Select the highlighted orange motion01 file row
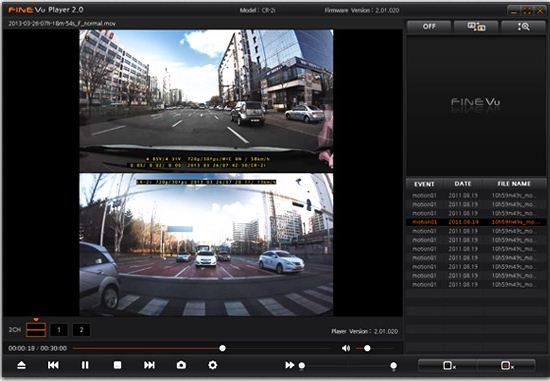Viewport: 550px width, 381px height. click(x=476, y=222)
